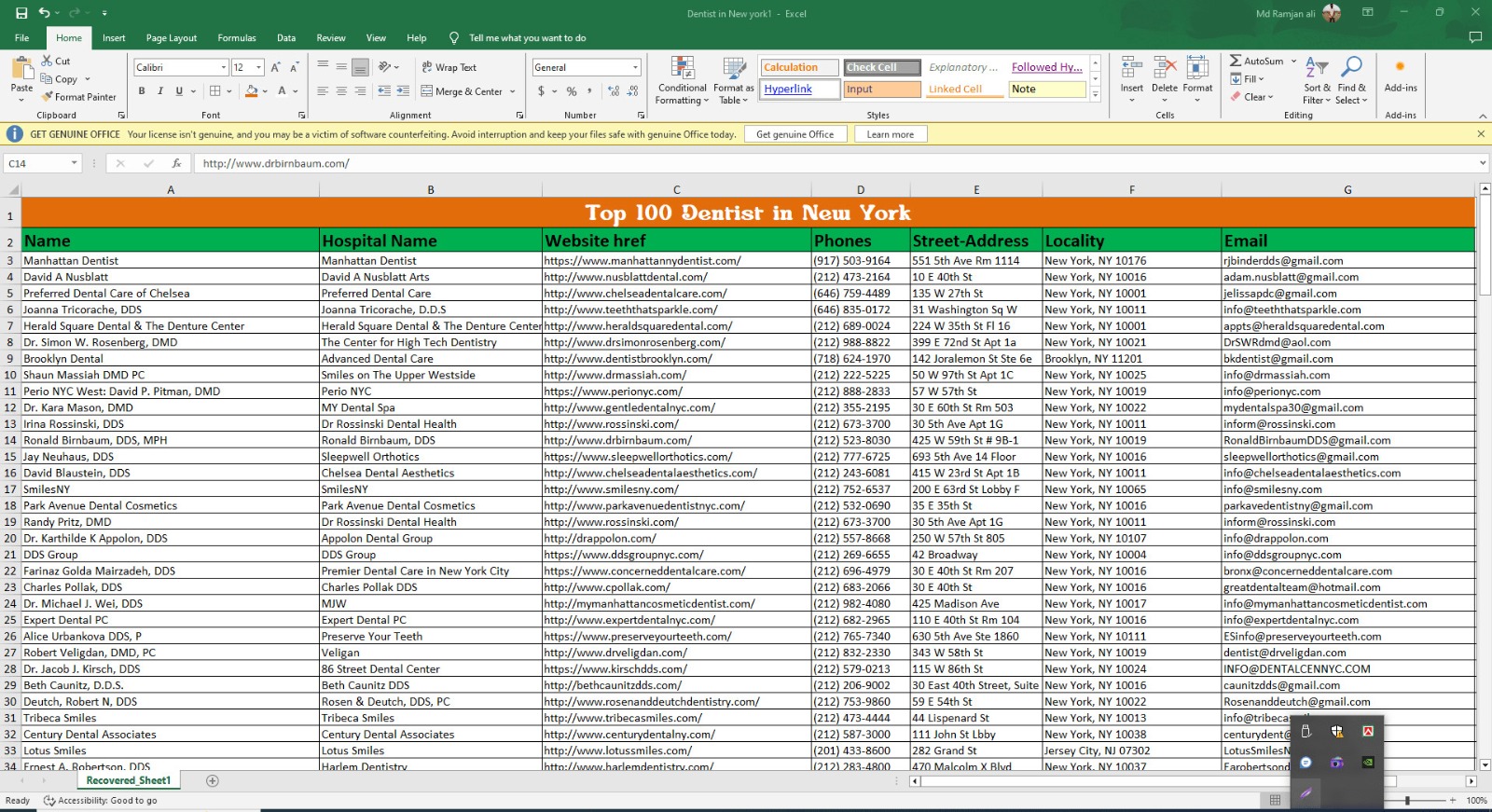Switch to the Insert ribbon tab
Viewport: 1492px width, 812px height.
coord(114,38)
